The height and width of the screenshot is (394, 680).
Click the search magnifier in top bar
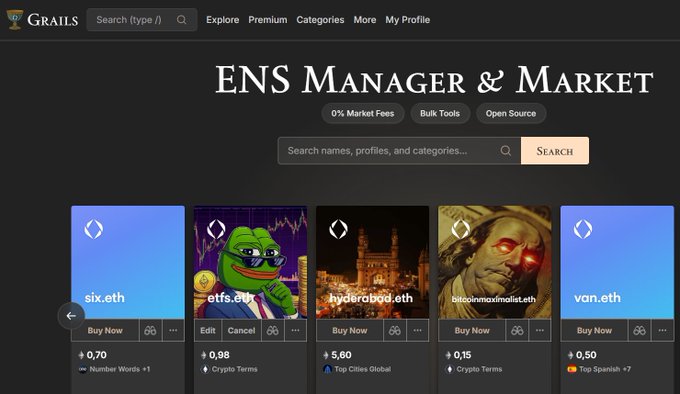click(182, 20)
